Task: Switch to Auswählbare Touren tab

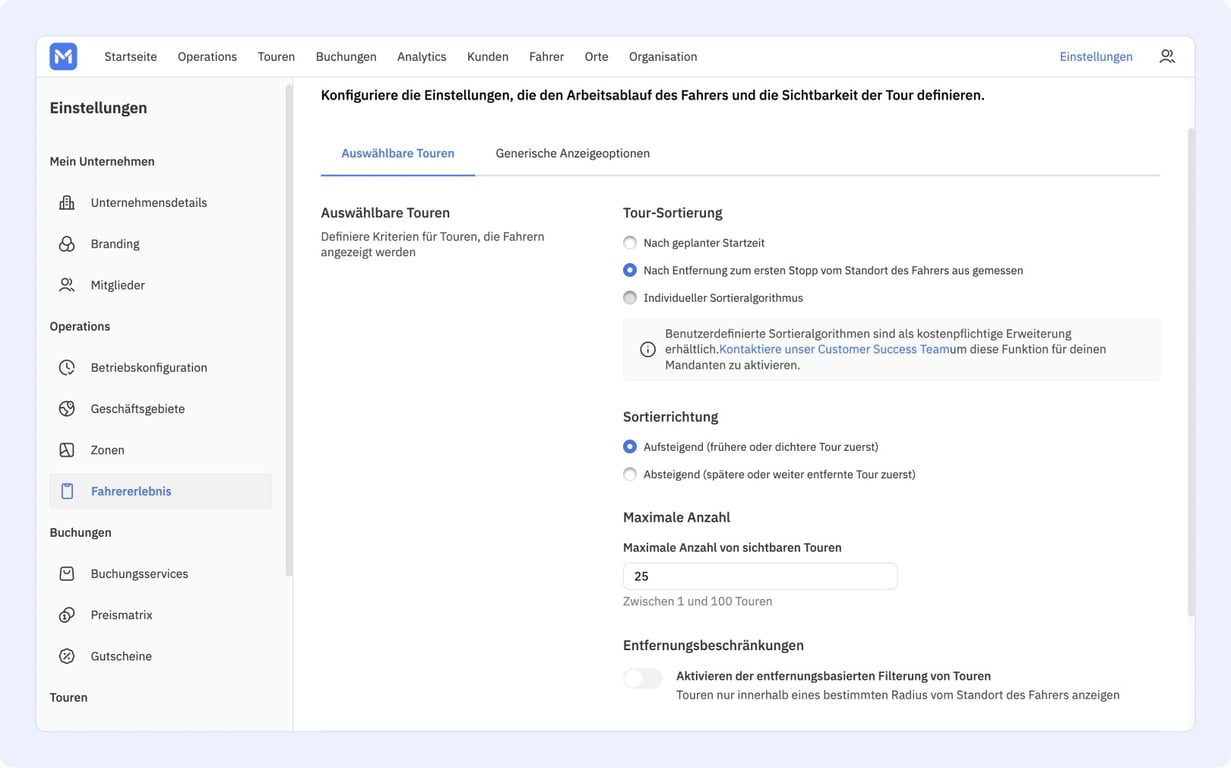Action: [398, 154]
